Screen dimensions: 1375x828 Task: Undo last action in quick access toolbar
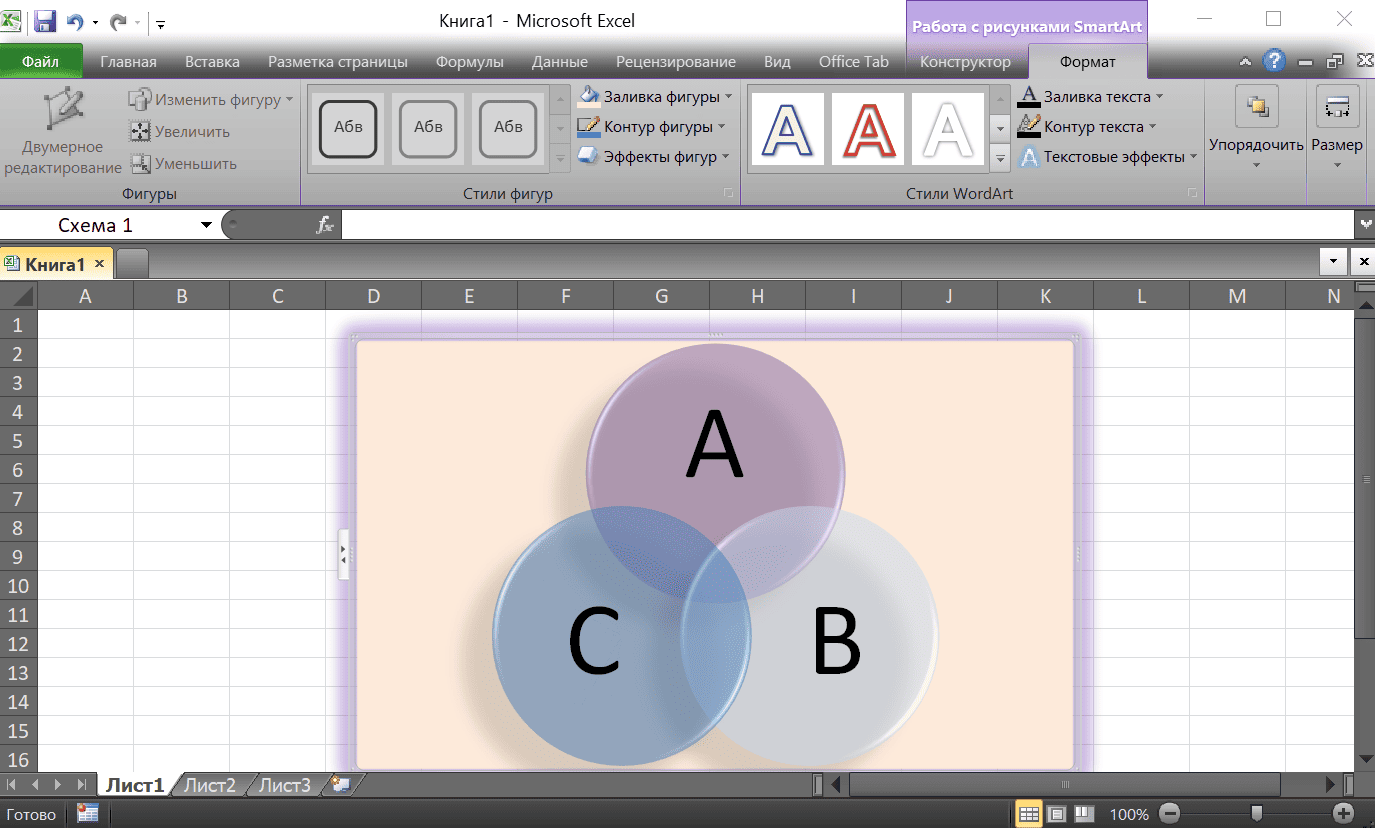(75, 21)
